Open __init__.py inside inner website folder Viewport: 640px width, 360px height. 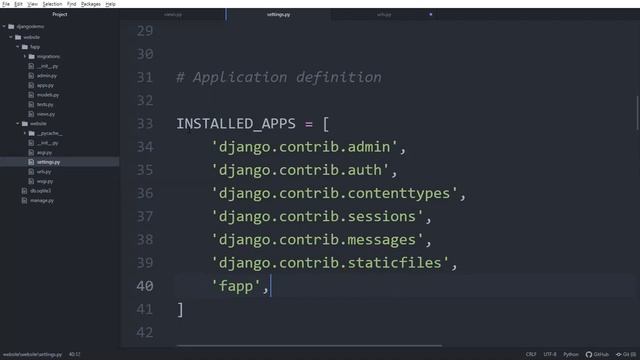48,143
